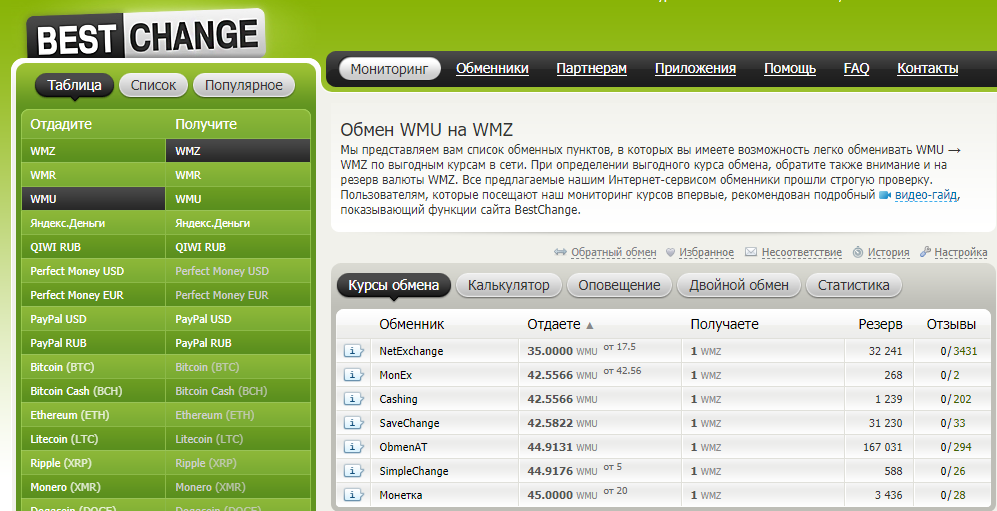The height and width of the screenshot is (511, 997).
Task: Sort by the Резерв column header
Action: click(x=880, y=325)
